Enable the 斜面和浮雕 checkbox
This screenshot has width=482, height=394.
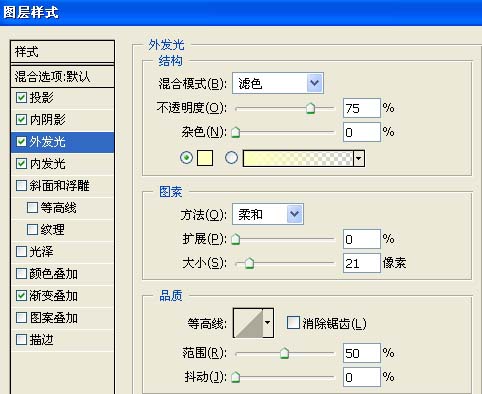tap(21, 185)
